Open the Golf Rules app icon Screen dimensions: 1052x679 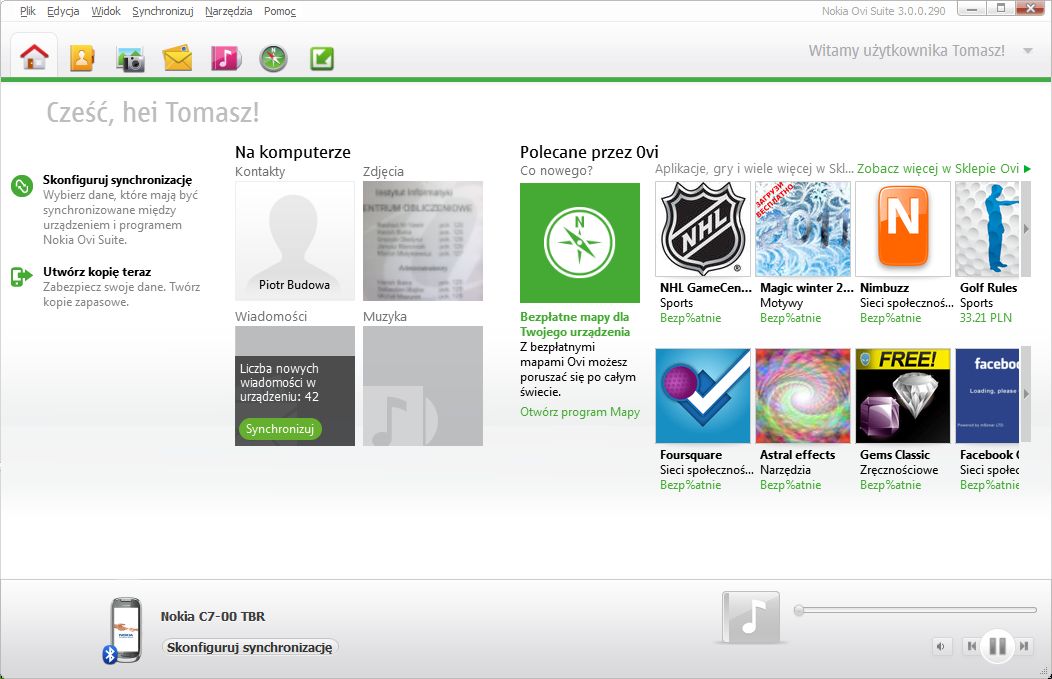click(x=987, y=229)
